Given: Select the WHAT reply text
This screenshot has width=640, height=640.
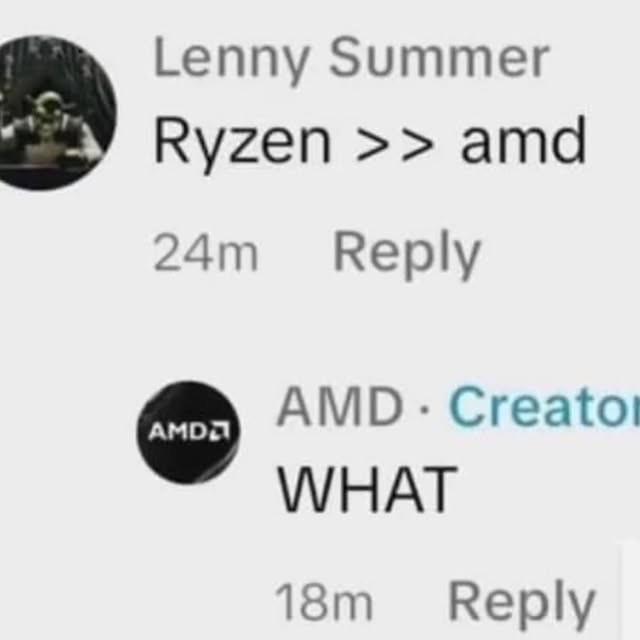Looking at the screenshot, I should tap(367, 489).
